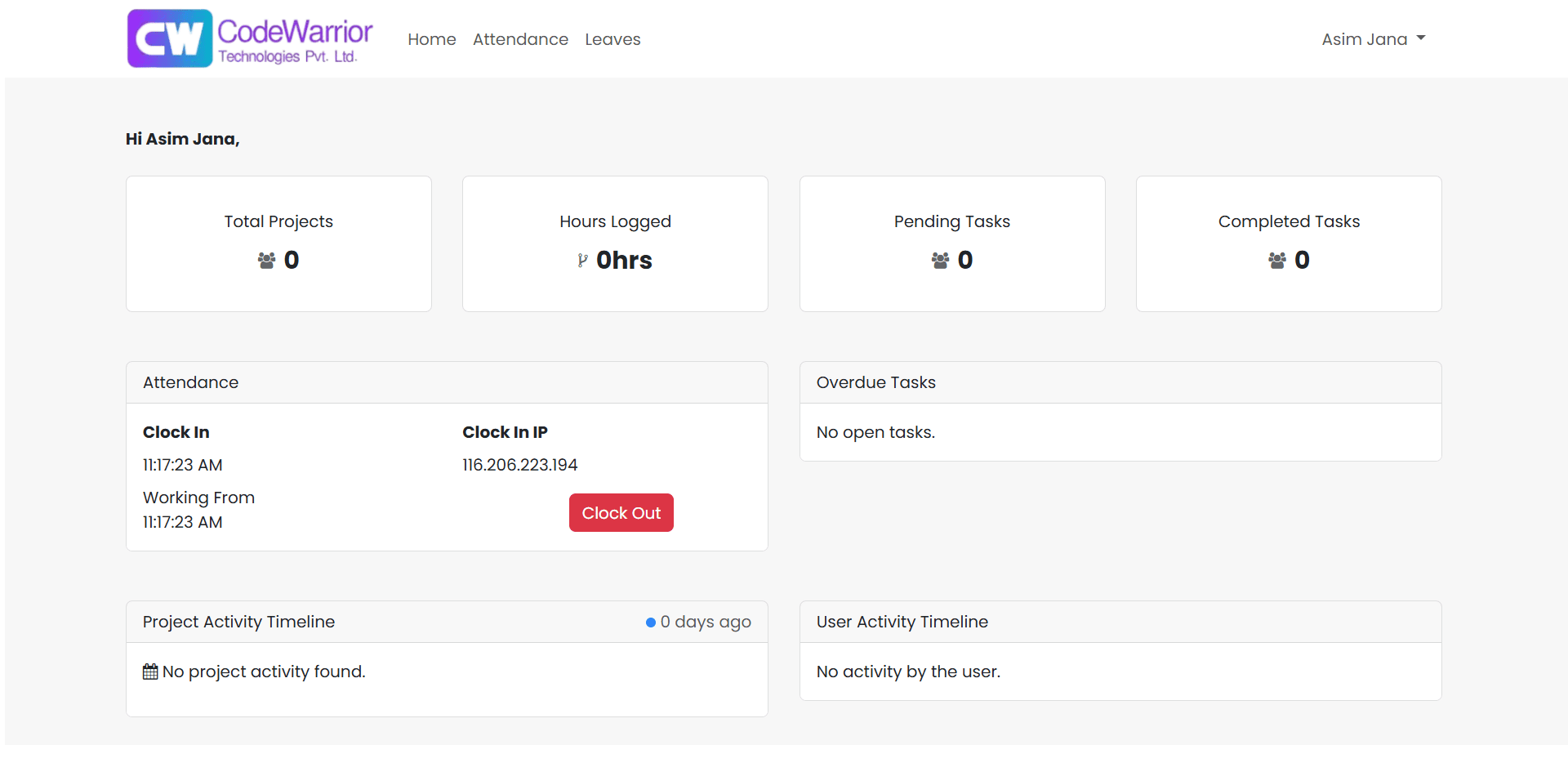Open the Leaves menu item

click(612, 39)
